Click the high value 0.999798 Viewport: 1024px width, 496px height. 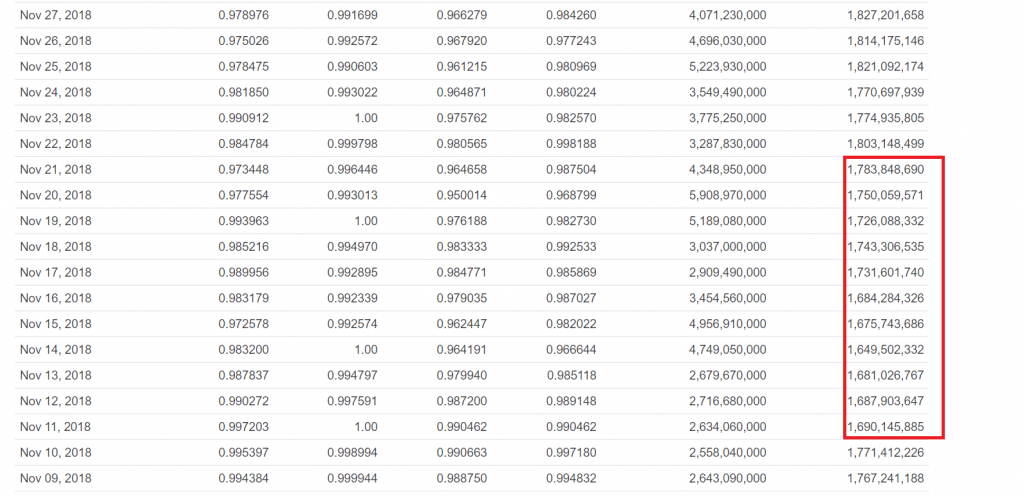352,144
